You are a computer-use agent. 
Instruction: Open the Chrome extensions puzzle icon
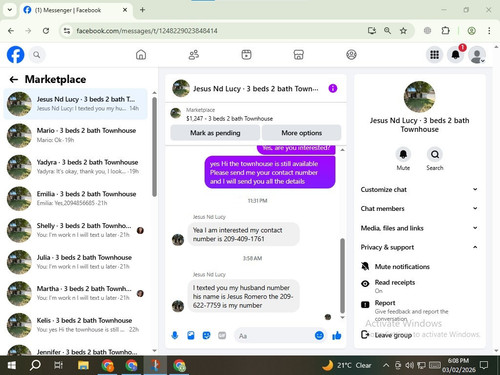pos(445,31)
